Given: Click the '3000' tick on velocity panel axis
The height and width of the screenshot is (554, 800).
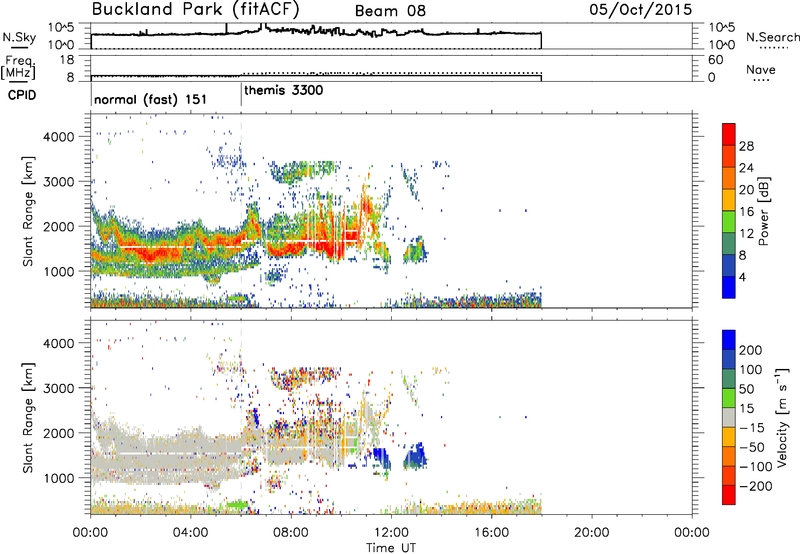Looking at the screenshot, I should point(59,388).
